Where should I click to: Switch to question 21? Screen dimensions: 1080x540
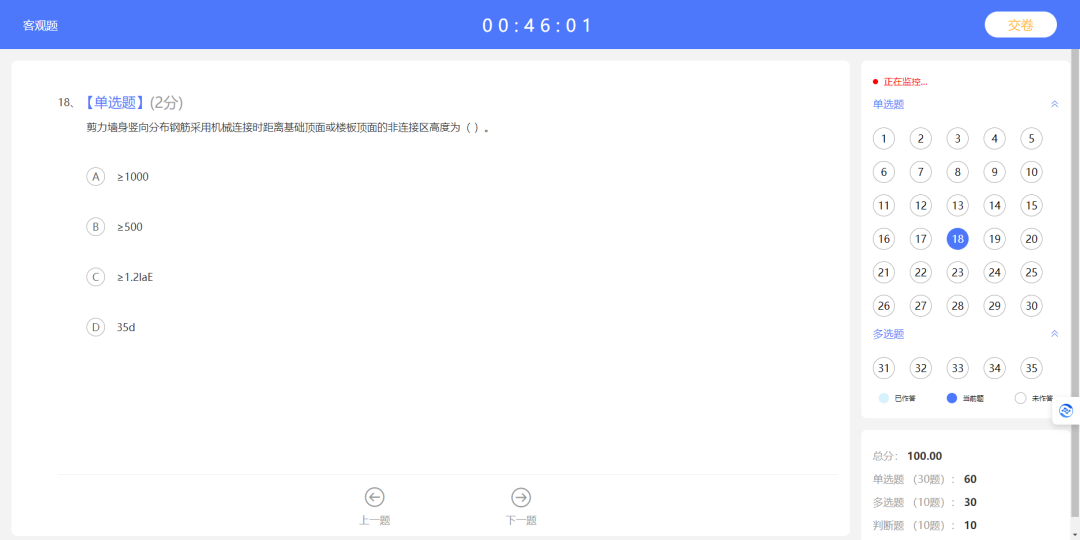tap(884, 272)
